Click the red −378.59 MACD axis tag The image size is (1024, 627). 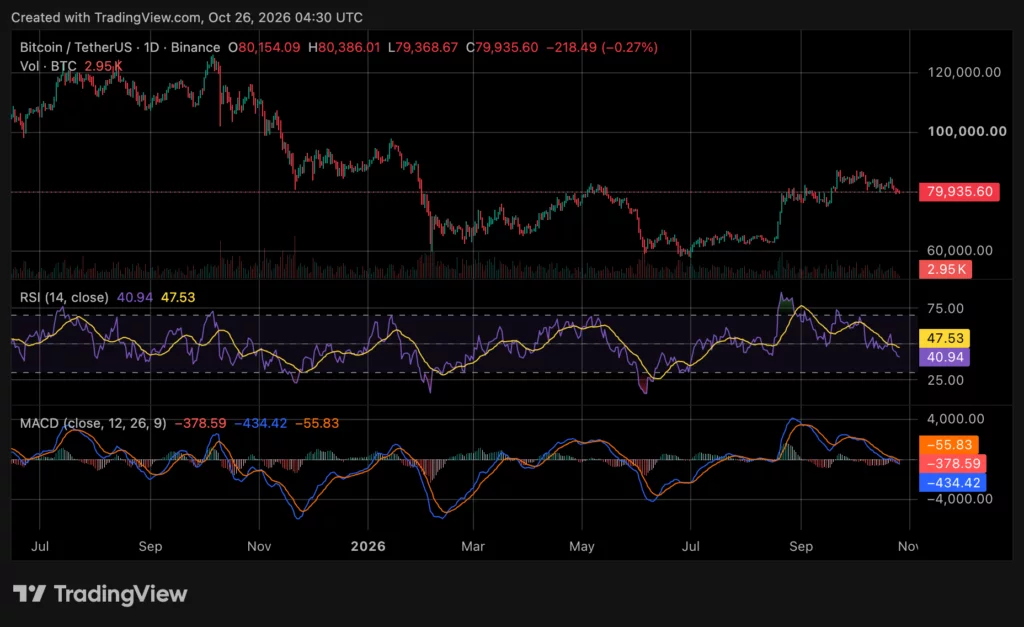tap(953, 464)
